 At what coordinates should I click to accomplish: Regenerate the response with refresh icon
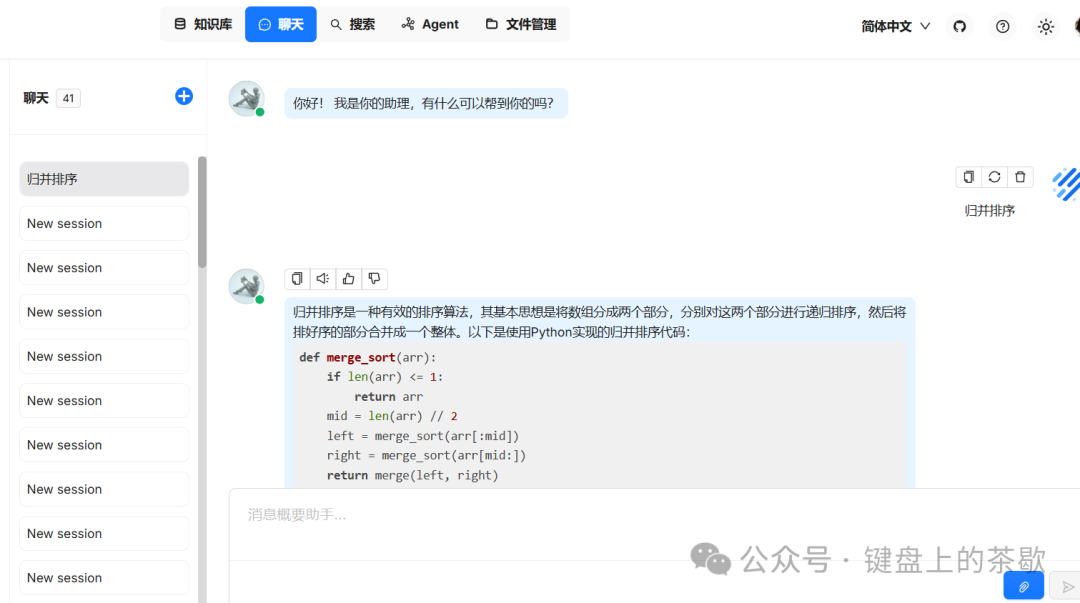(x=994, y=177)
